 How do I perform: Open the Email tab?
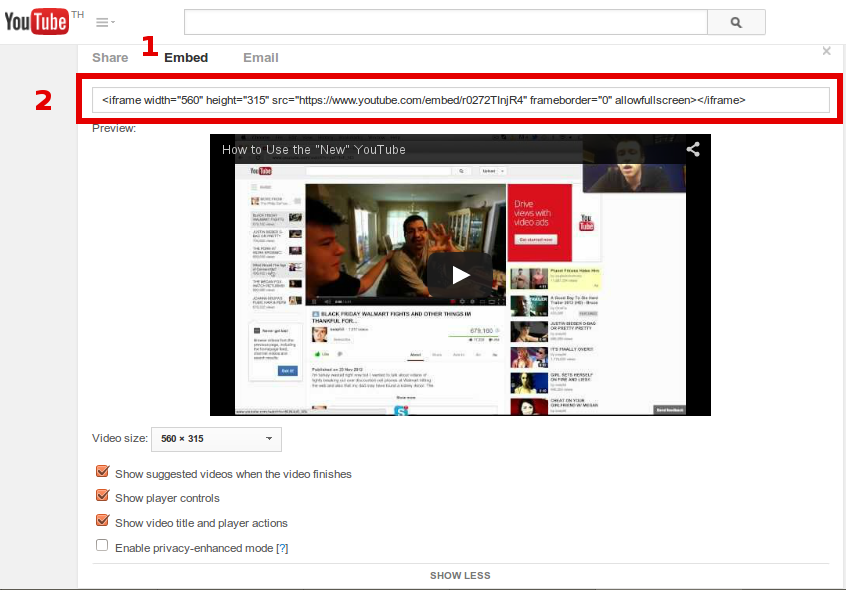coord(261,58)
